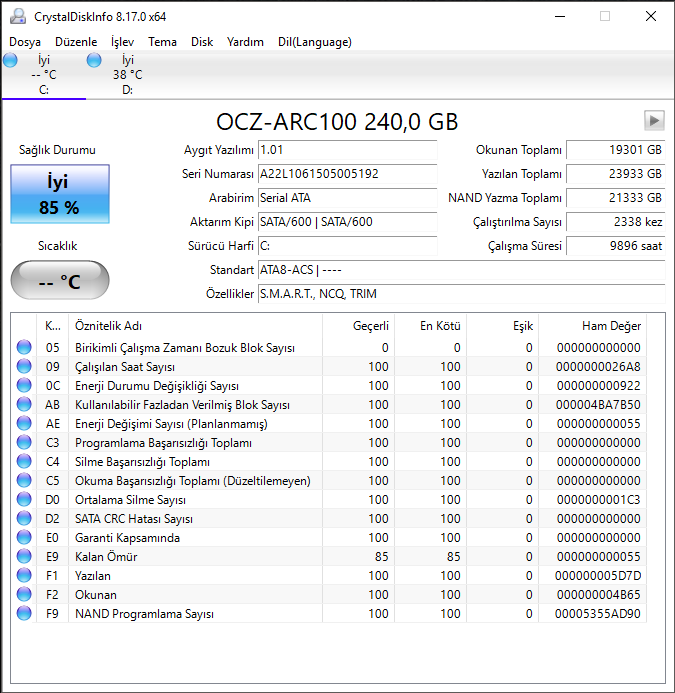Select the Programlama Başarısızlığı Toplamı row
675x693 pixels.
point(329,442)
